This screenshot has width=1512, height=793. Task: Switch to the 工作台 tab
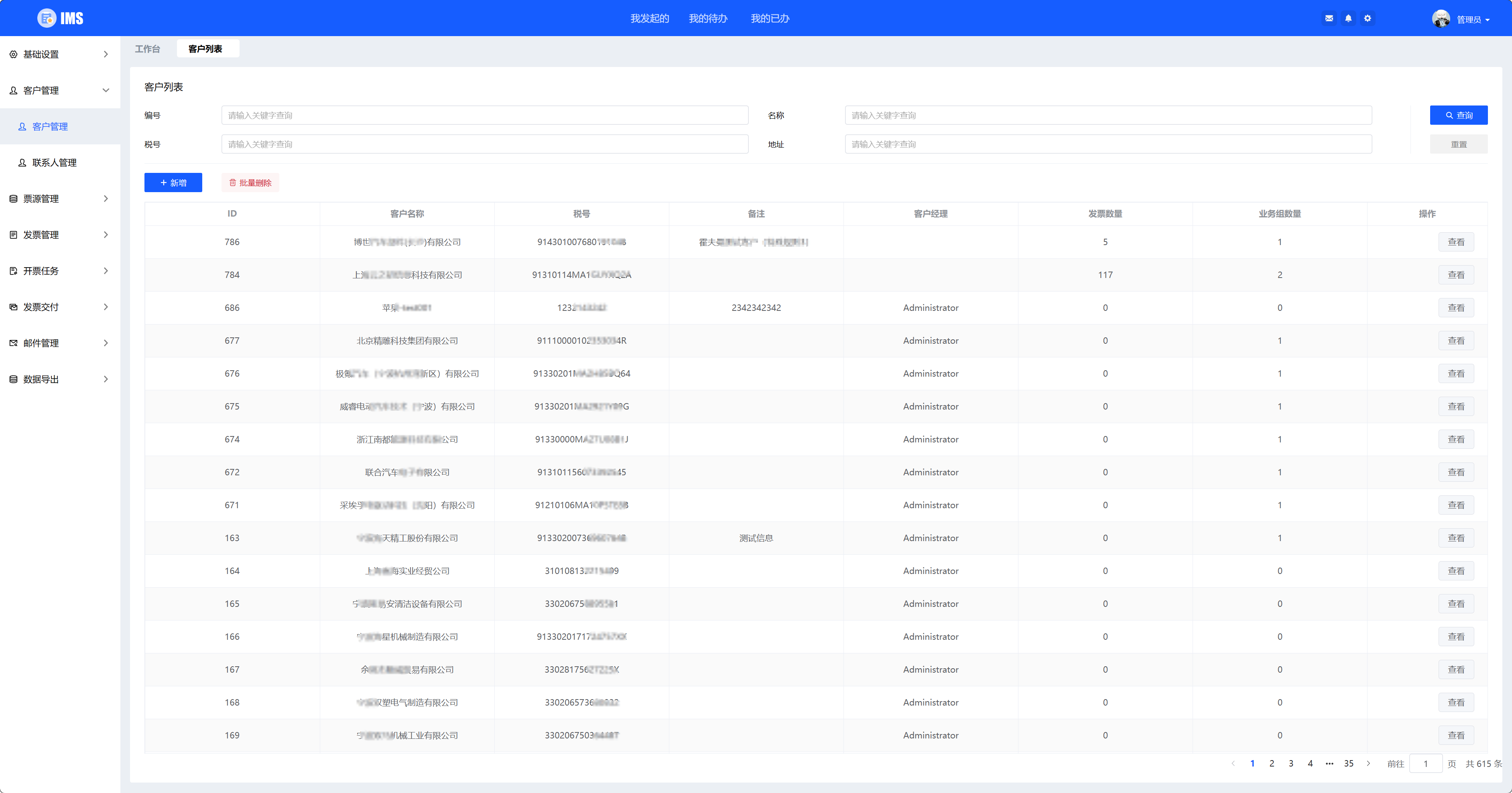coord(147,49)
